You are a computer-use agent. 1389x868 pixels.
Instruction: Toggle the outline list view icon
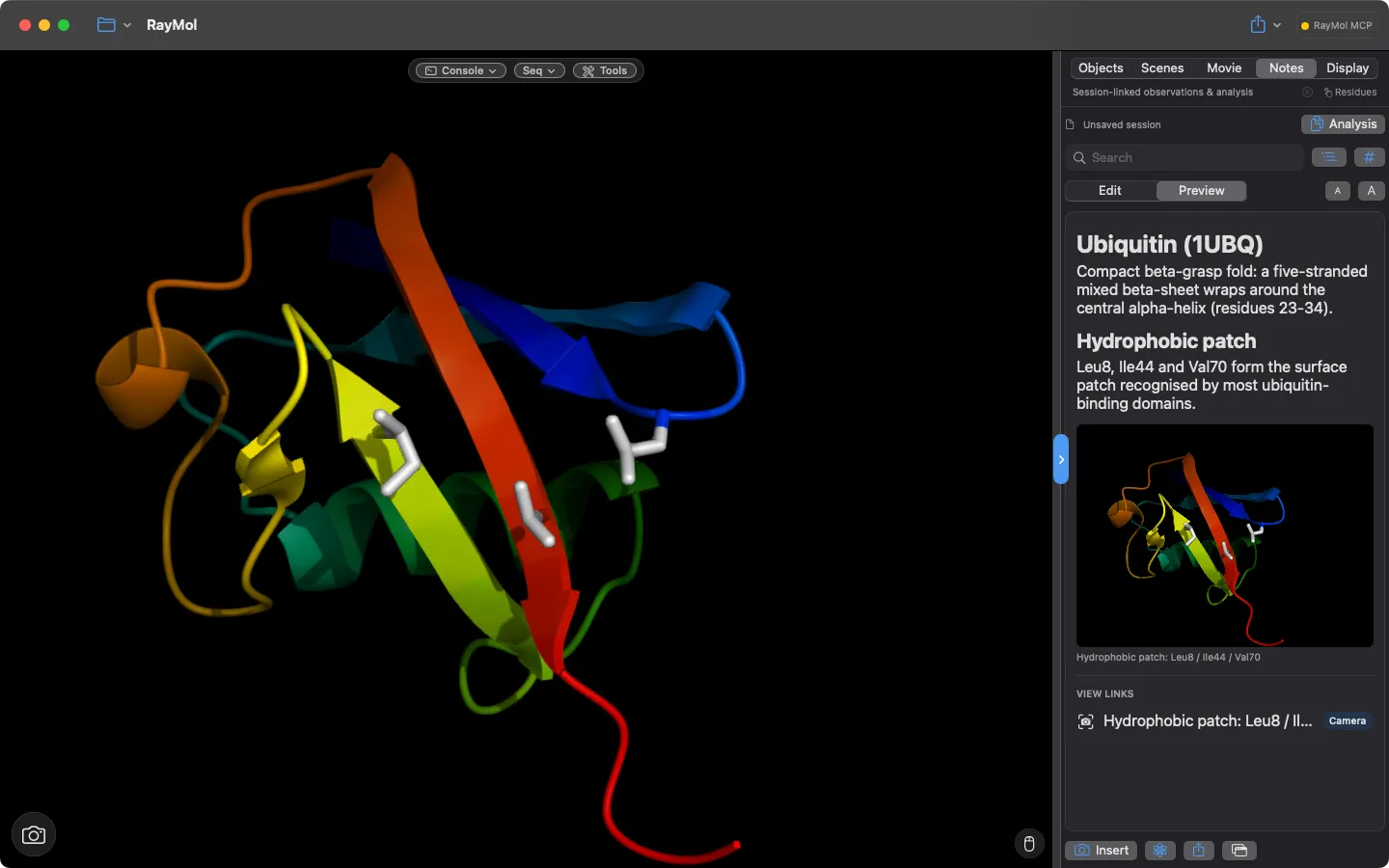click(x=1329, y=157)
